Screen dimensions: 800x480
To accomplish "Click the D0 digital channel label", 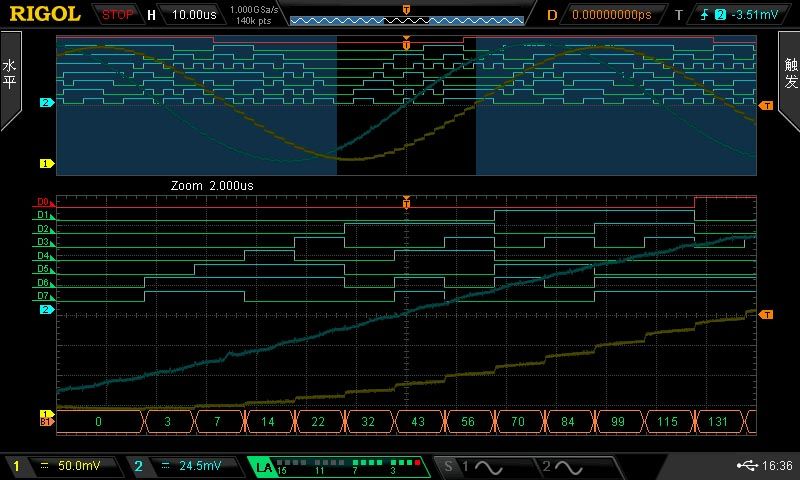I will point(44,202).
